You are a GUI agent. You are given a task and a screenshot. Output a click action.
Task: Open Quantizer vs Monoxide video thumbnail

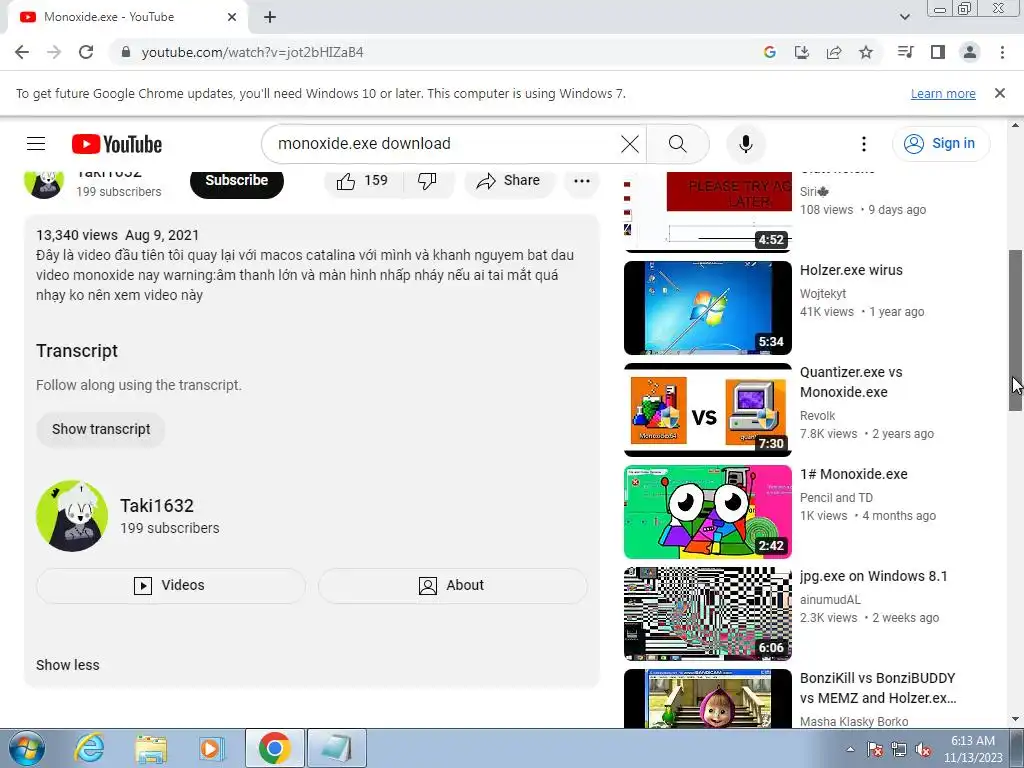pos(707,409)
